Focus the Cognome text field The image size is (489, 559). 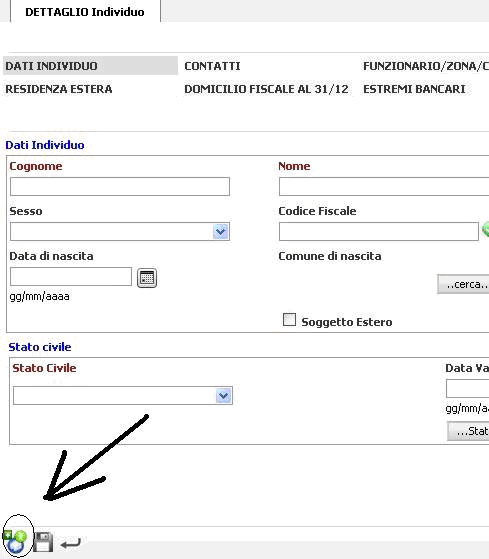pyautogui.click(x=120, y=186)
